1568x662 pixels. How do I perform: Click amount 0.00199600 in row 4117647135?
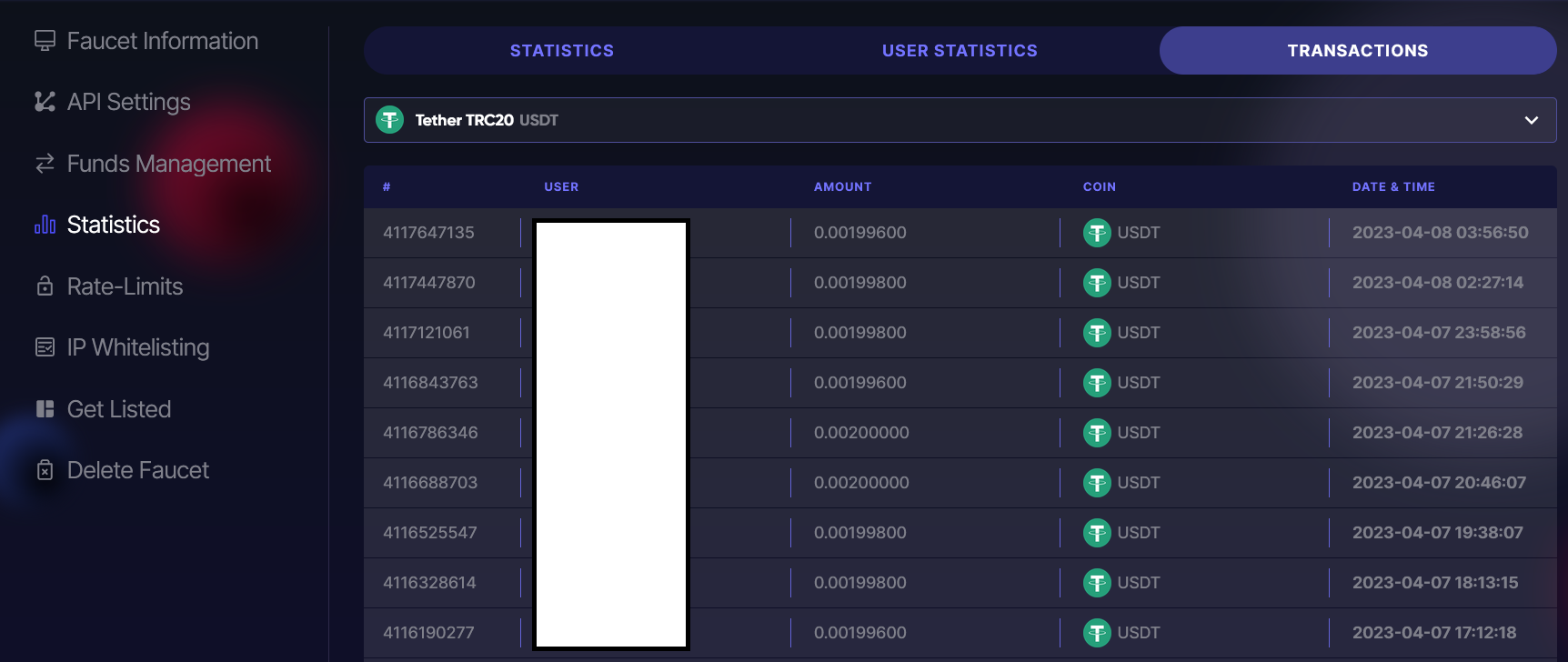coord(860,233)
